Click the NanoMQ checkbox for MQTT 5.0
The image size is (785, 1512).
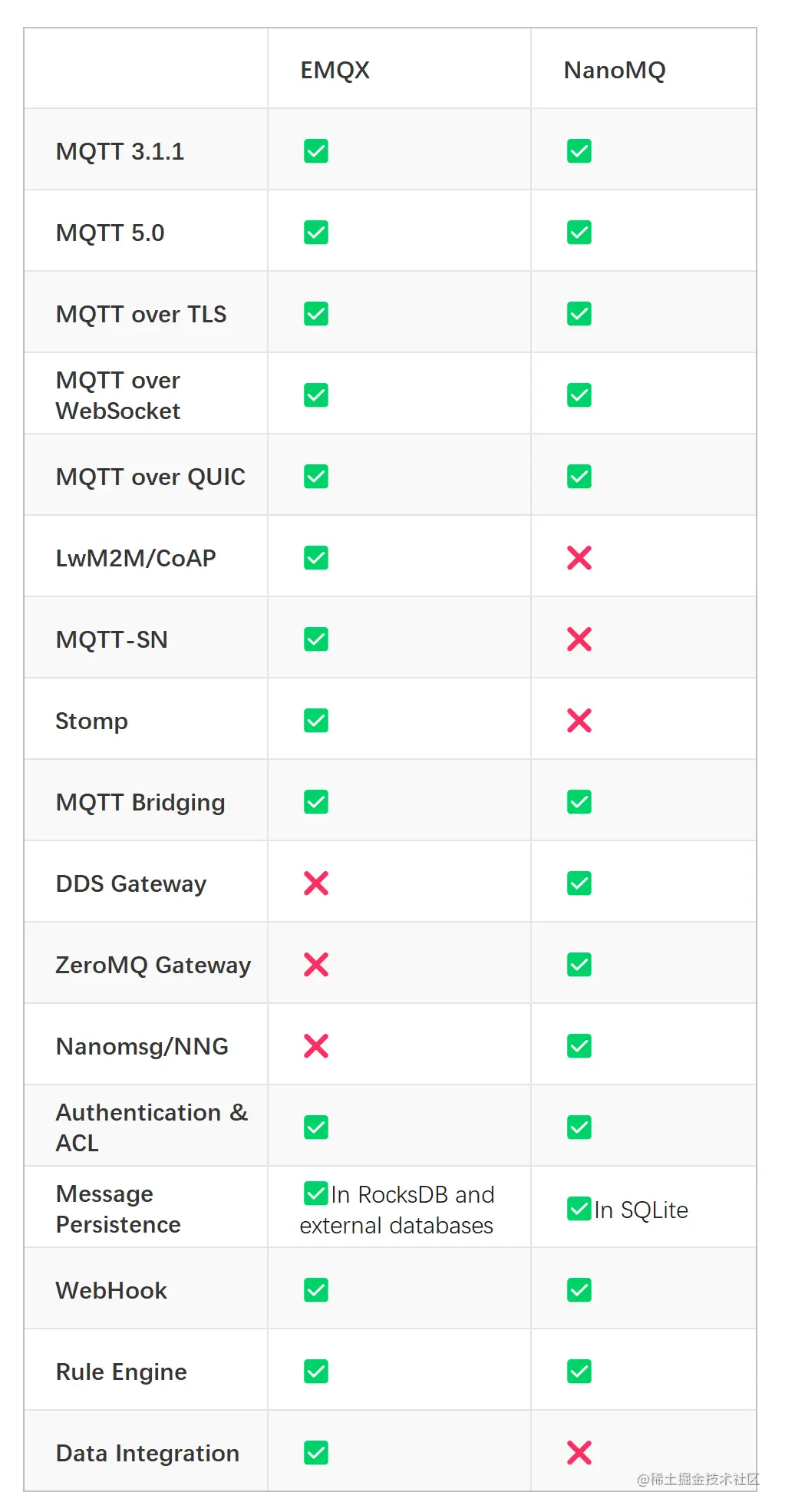579,233
